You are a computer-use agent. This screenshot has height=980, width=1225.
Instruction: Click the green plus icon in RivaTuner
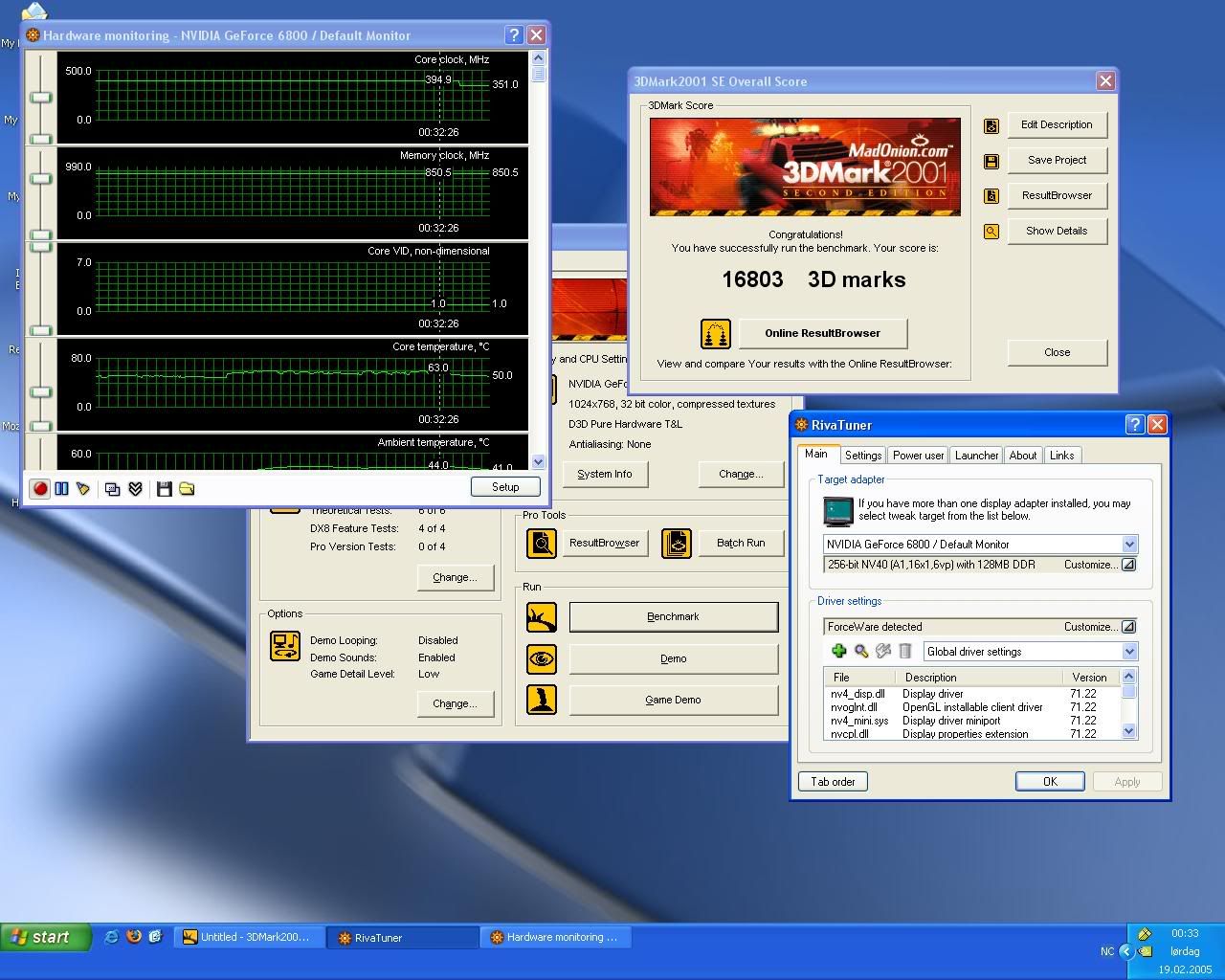pyautogui.click(x=839, y=652)
